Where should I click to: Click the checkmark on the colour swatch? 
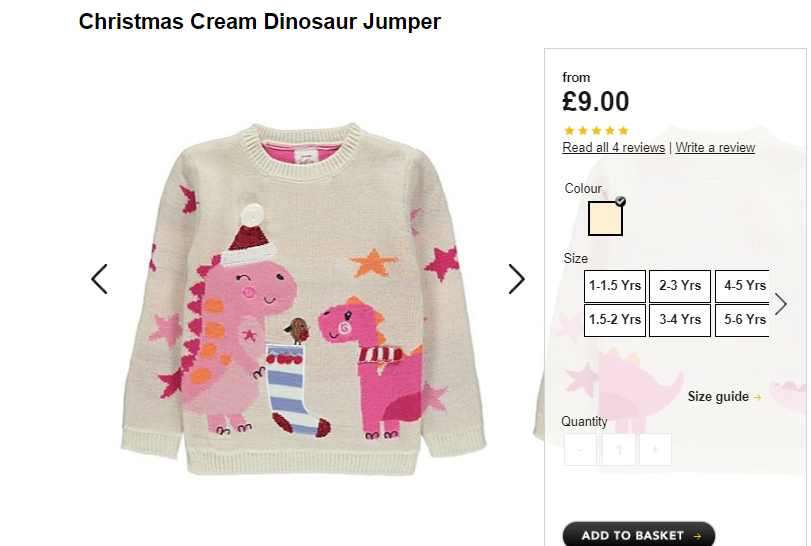pos(621,201)
